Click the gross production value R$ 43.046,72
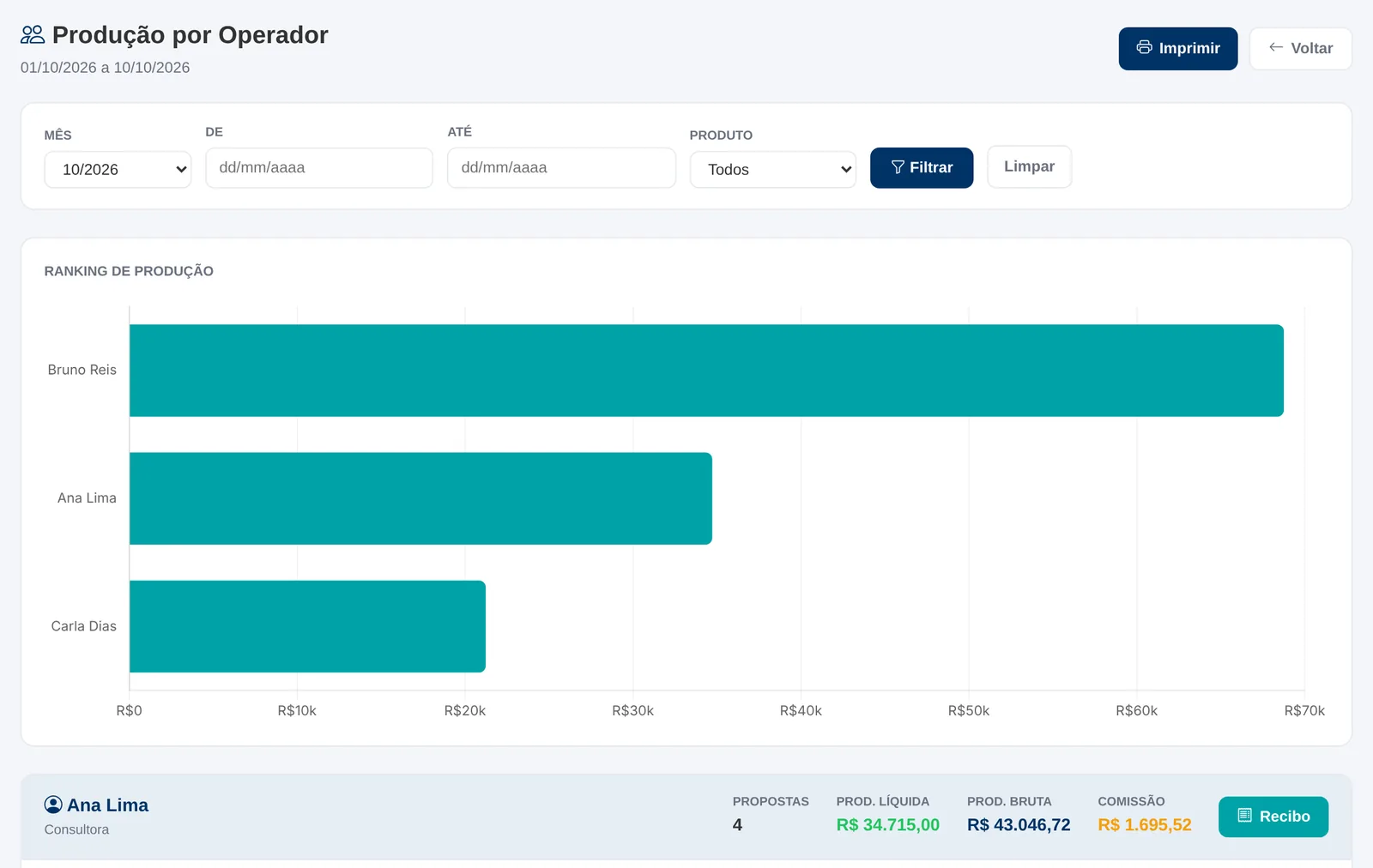This screenshot has width=1373, height=868. 1019,824
